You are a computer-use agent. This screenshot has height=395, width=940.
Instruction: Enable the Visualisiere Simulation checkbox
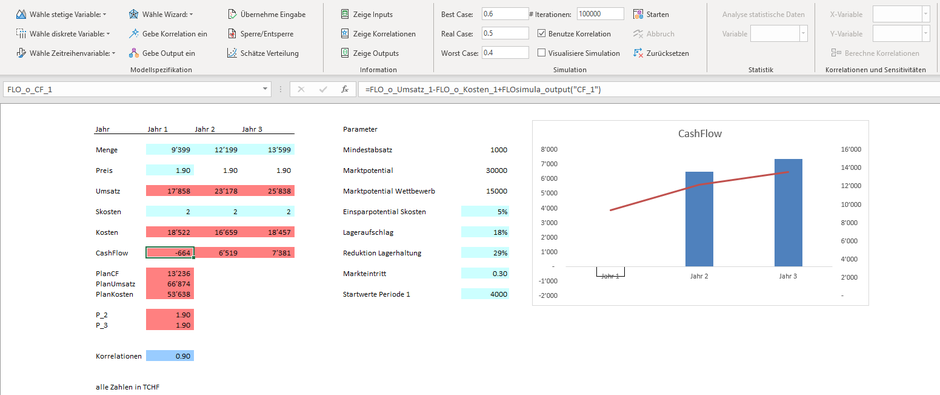click(x=542, y=53)
